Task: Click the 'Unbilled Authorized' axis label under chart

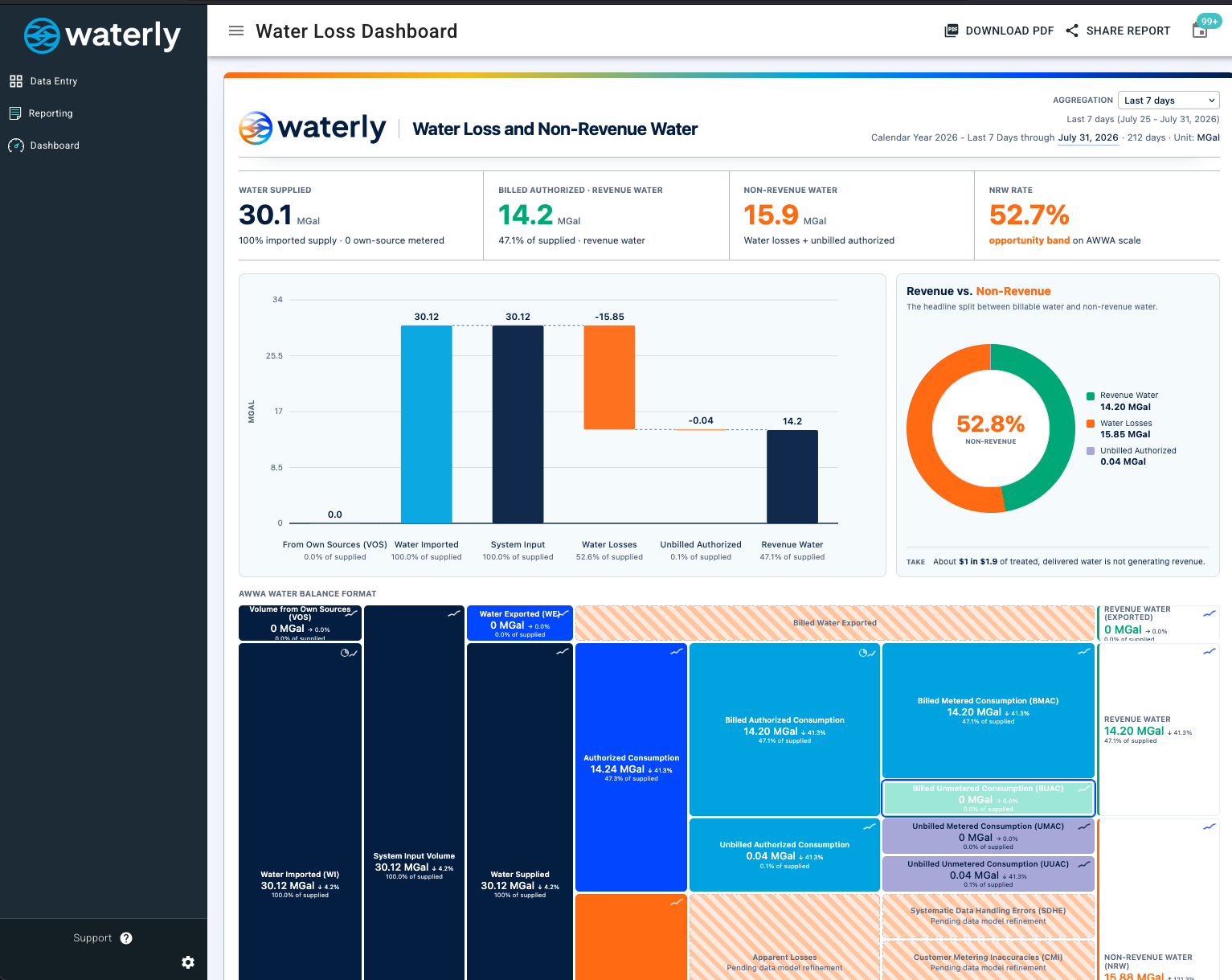Action: click(701, 545)
